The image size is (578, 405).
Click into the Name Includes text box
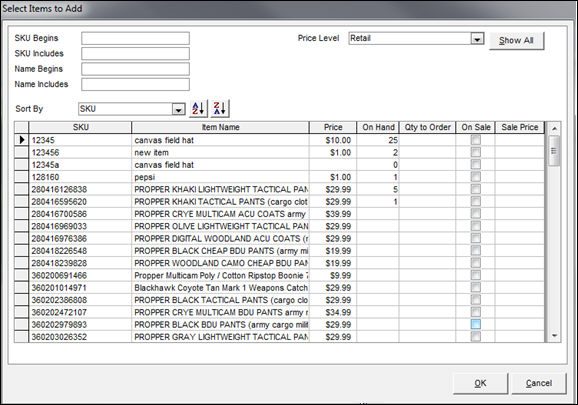(135, 84)
